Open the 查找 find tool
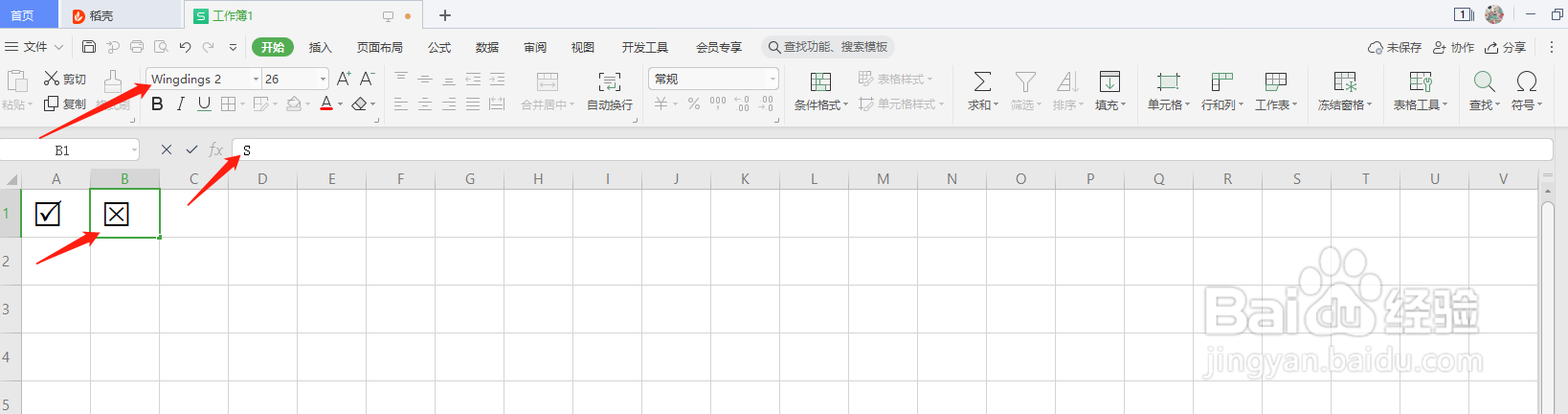 point(1484,92)
